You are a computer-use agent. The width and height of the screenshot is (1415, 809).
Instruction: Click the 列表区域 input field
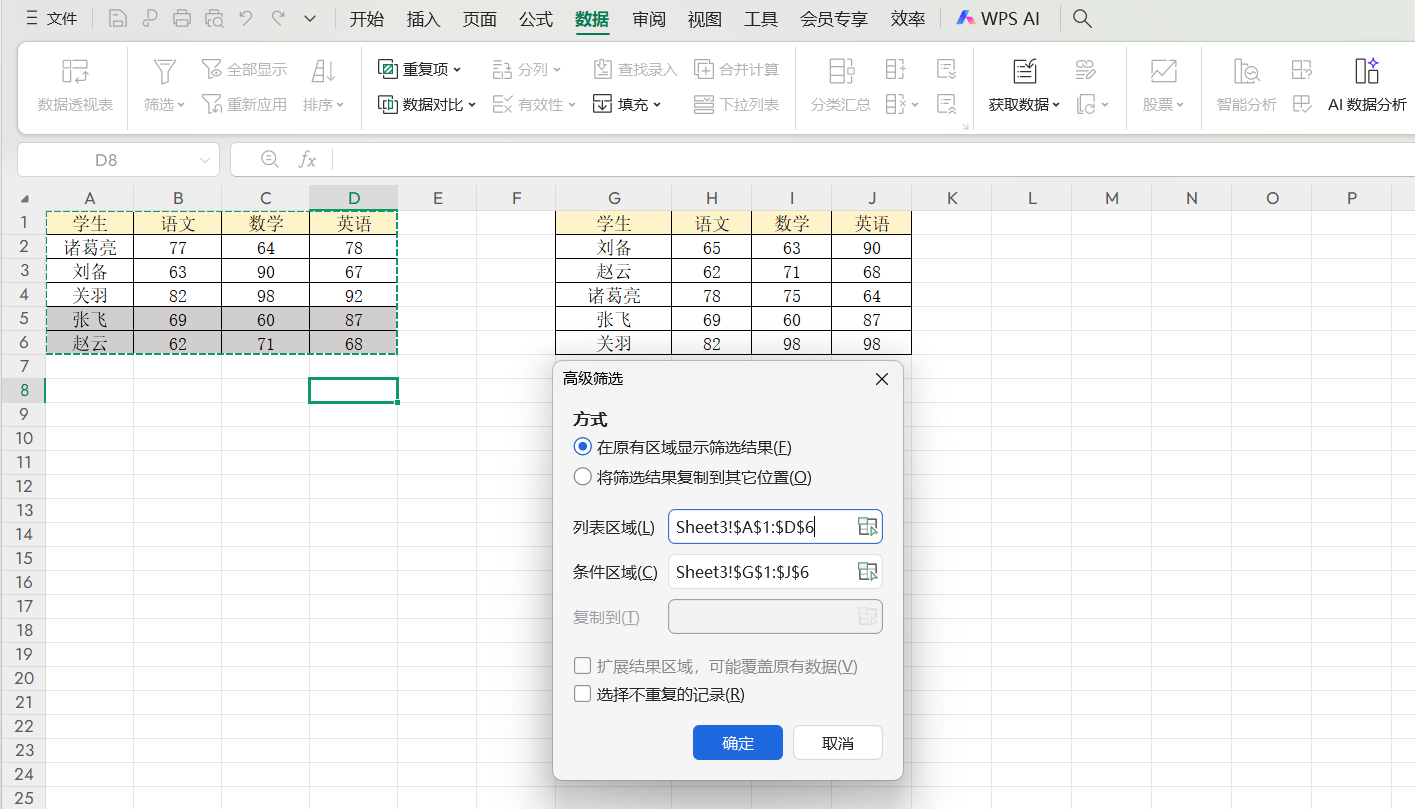click(765, 526)
